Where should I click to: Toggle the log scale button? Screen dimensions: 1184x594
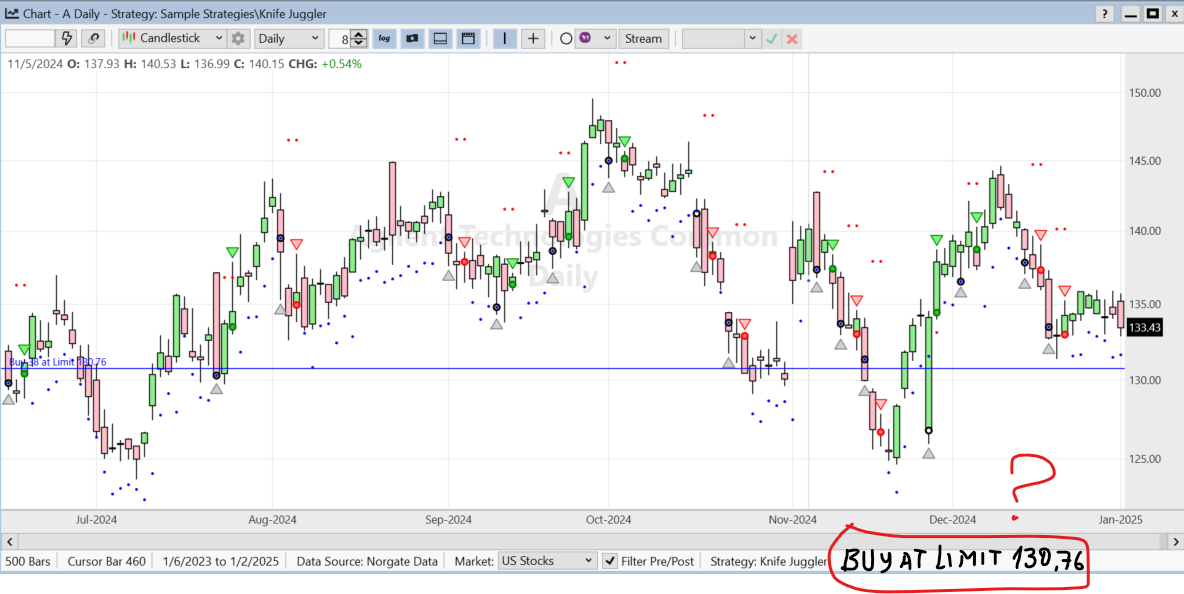point(385,39)
